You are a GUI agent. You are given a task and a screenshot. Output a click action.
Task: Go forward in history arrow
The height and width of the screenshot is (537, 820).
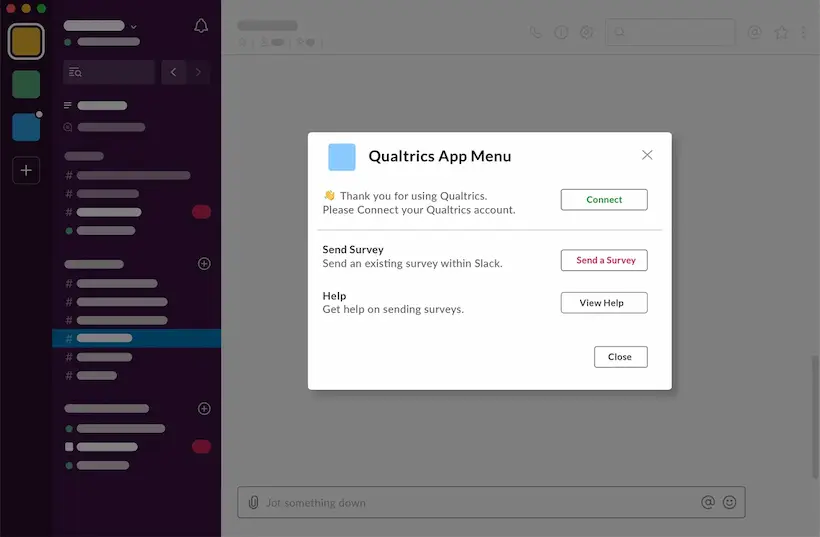198,72
